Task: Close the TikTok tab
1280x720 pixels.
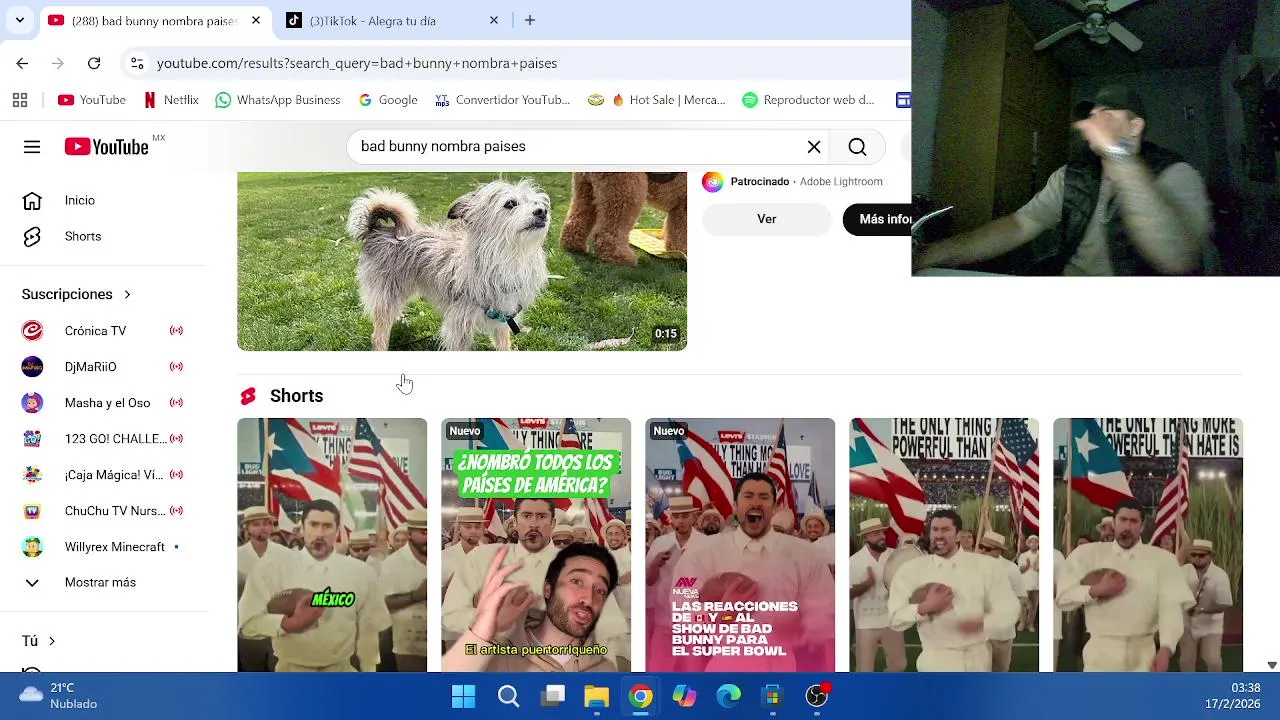Action: pos(493,20)
